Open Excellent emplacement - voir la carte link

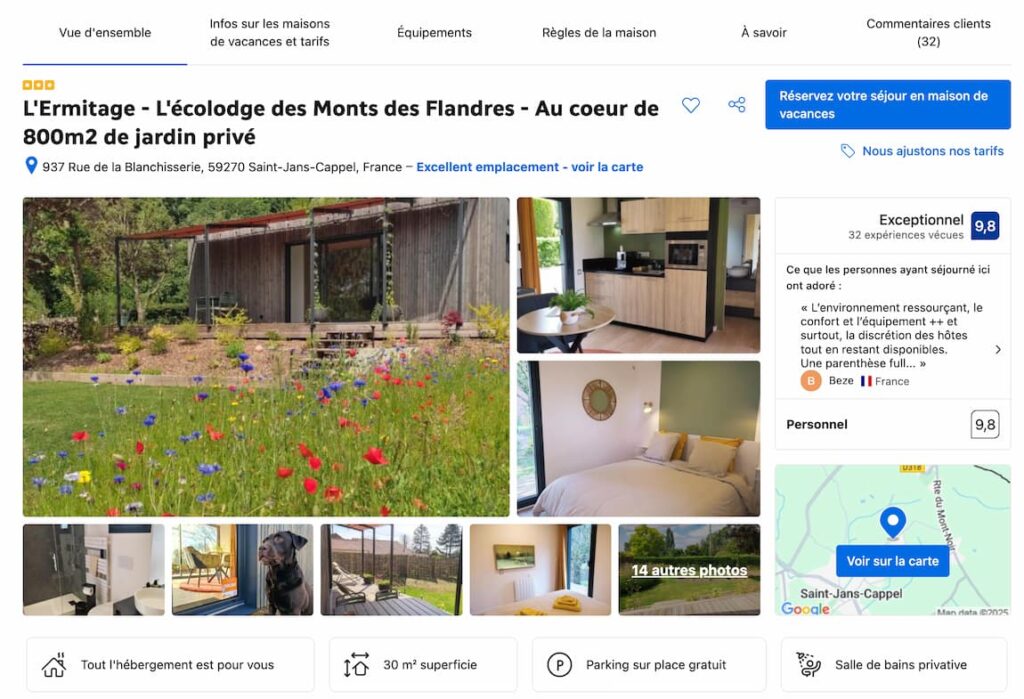click(530, 167)
